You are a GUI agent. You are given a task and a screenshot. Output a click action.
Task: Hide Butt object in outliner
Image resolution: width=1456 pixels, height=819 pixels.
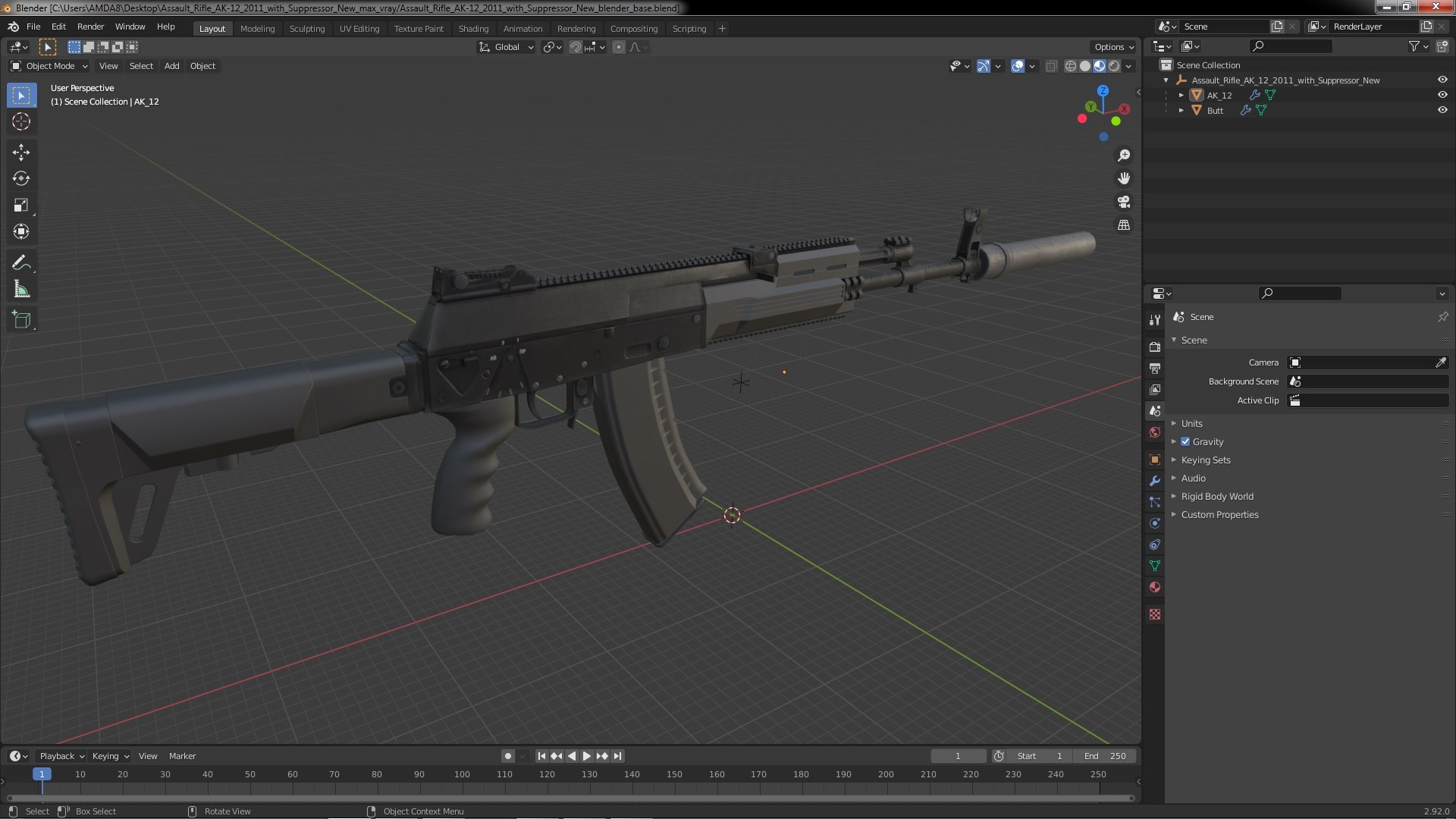pos(1442,110)
